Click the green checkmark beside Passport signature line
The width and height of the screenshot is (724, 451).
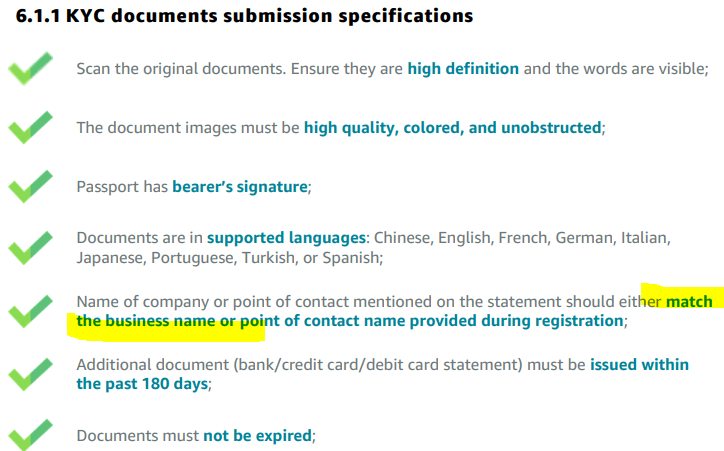(x=30, y=186)
